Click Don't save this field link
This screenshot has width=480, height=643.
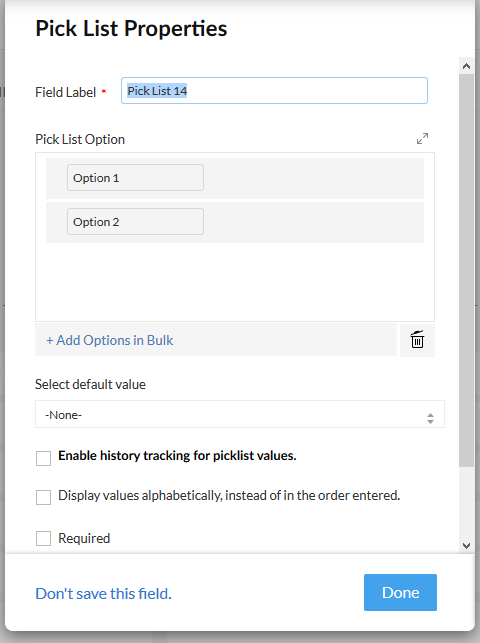103,593
